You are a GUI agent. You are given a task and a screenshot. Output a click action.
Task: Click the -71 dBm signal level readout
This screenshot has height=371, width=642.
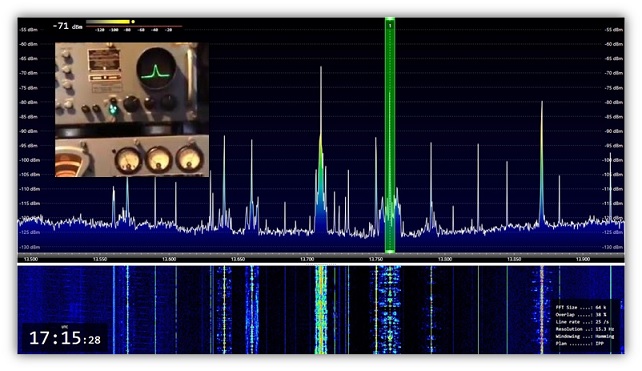(x=67, y=26)
